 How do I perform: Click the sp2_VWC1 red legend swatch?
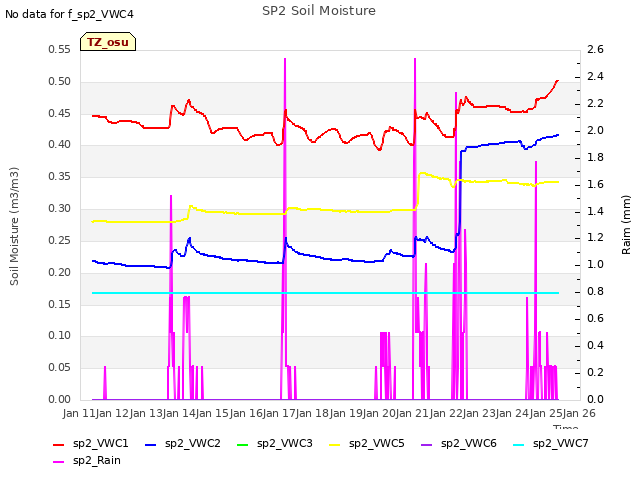59,444
